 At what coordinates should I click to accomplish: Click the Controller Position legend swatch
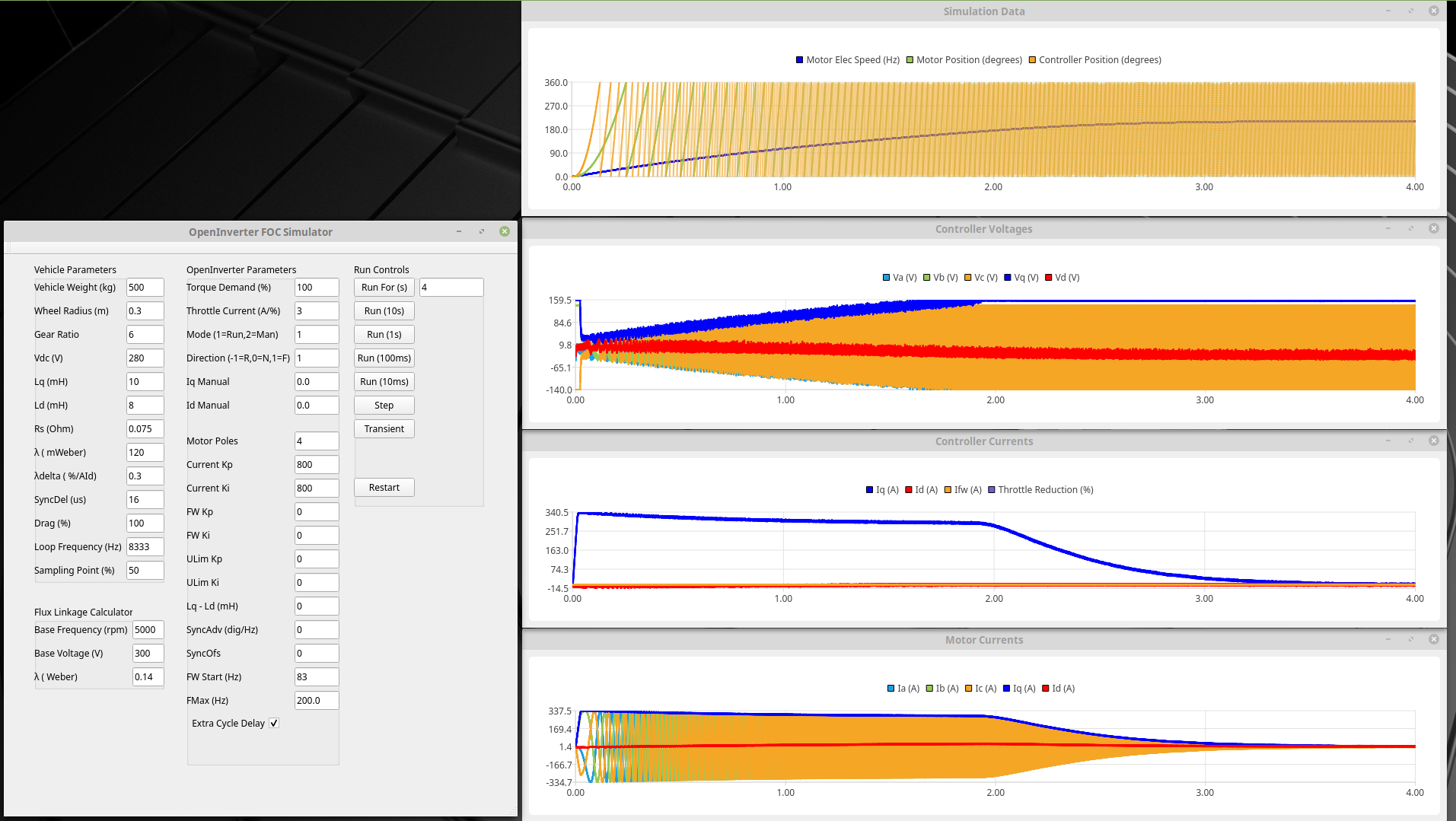coord(1032,60)
